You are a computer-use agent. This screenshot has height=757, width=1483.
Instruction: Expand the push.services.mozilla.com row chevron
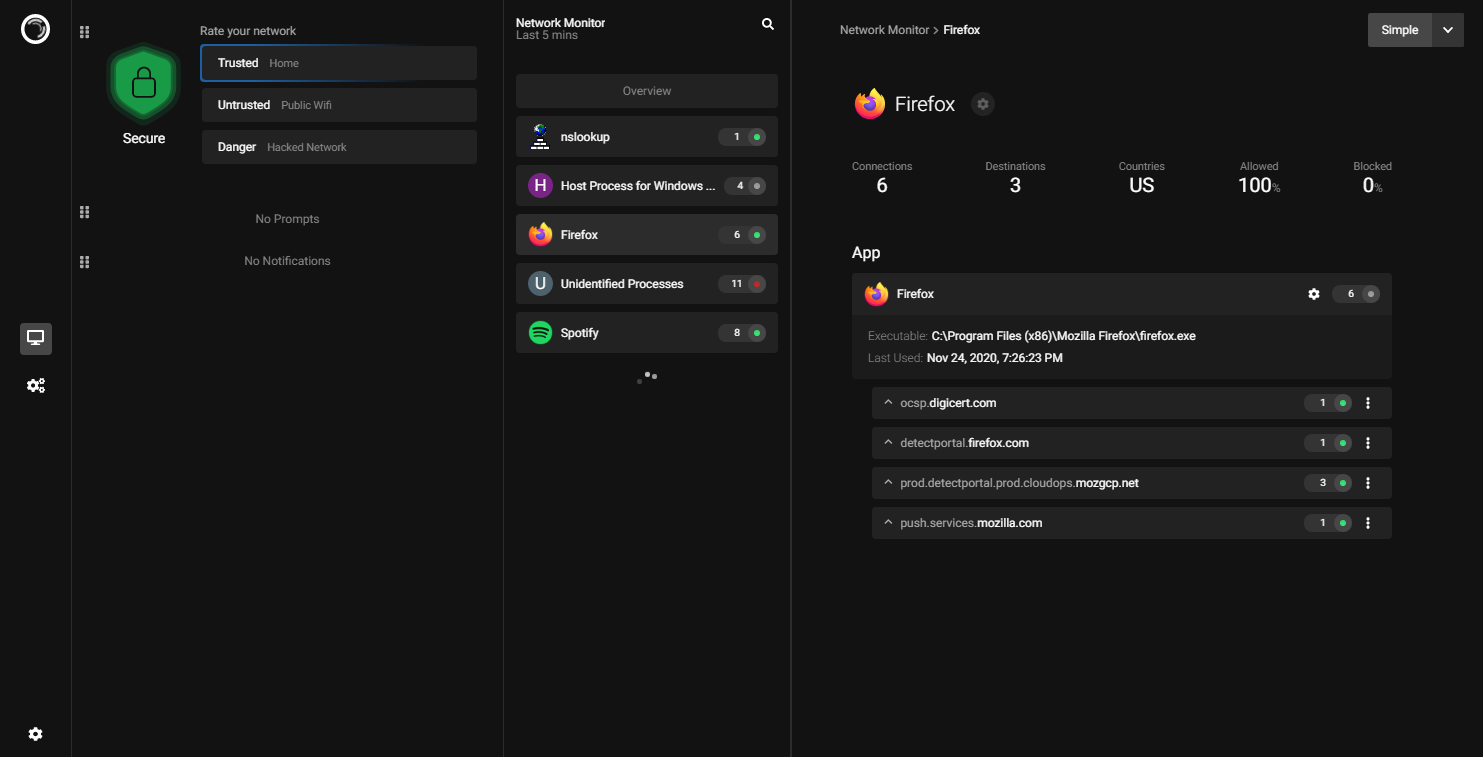(x=887, y=522)
